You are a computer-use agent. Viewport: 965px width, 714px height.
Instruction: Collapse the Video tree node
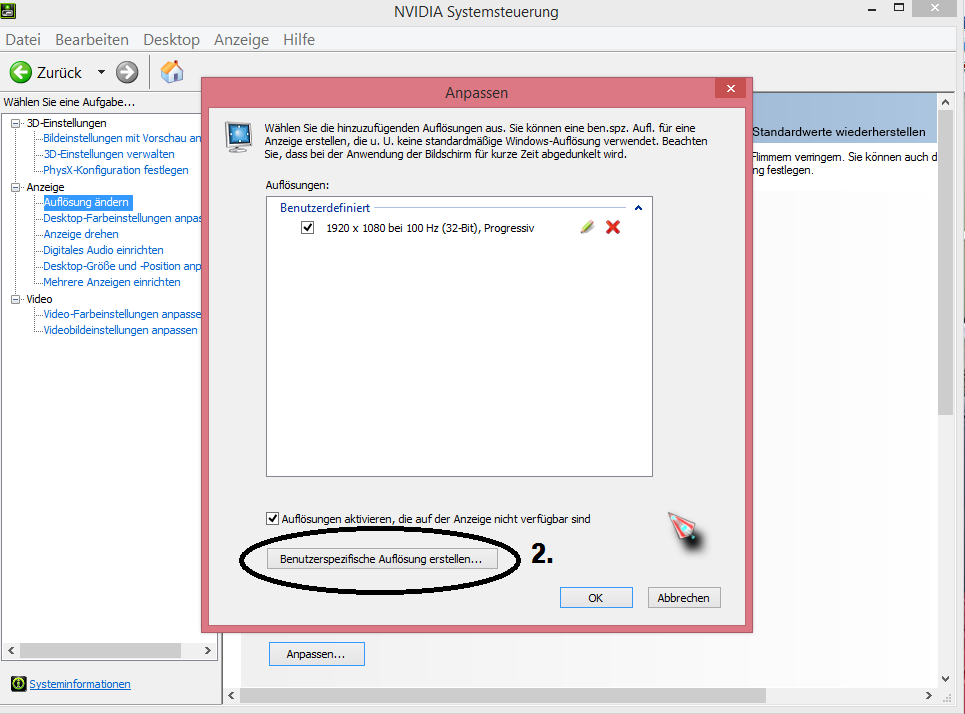(x=16, y=299)
